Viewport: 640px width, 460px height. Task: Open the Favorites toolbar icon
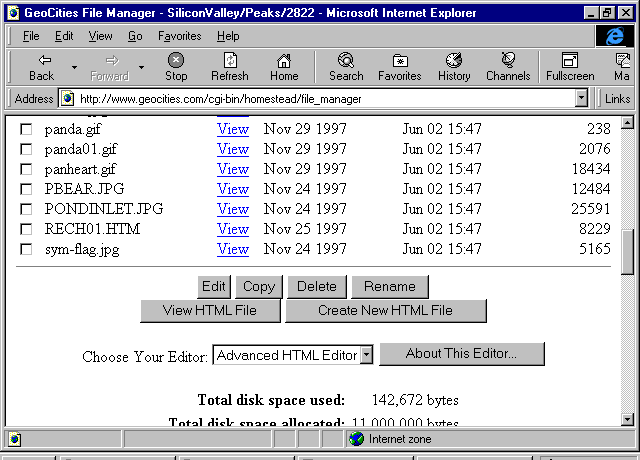[400, 60]
